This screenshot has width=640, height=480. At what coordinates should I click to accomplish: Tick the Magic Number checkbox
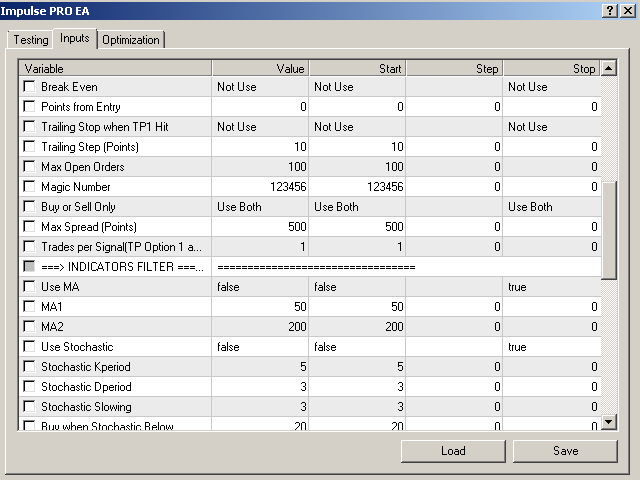pos(29,187)
